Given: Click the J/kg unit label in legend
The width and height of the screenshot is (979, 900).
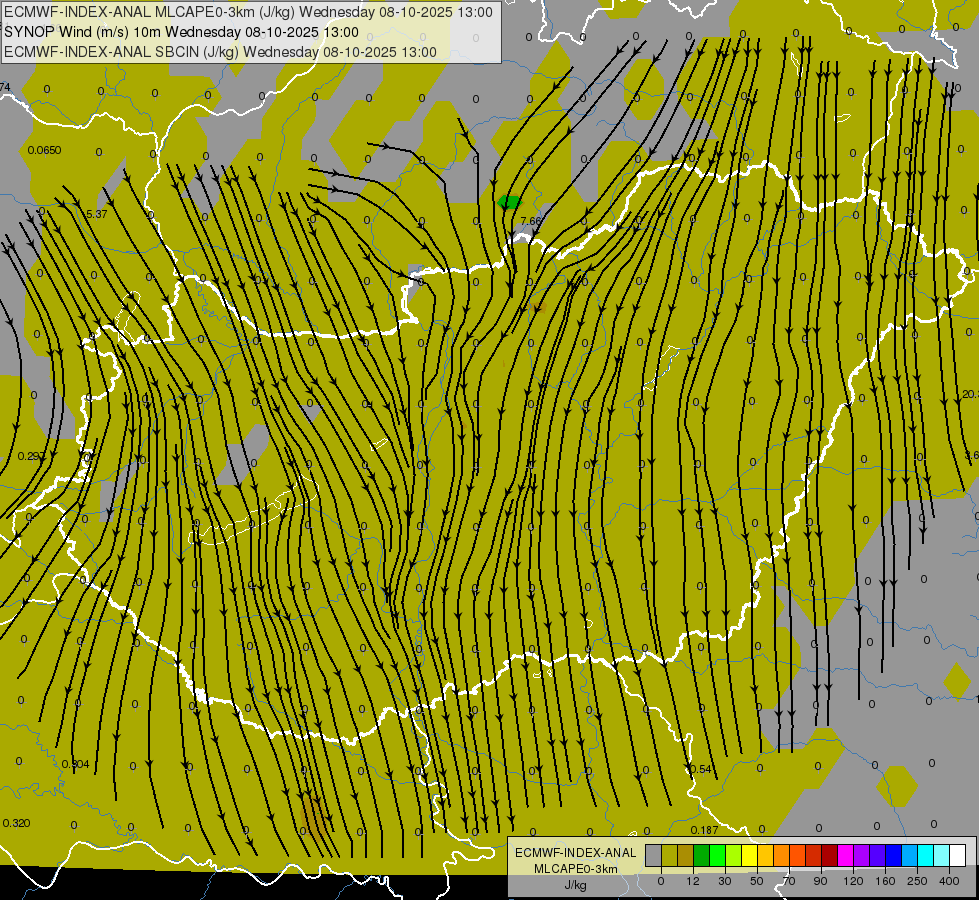Looking at the screenshot, I should (x=576, y=885).
